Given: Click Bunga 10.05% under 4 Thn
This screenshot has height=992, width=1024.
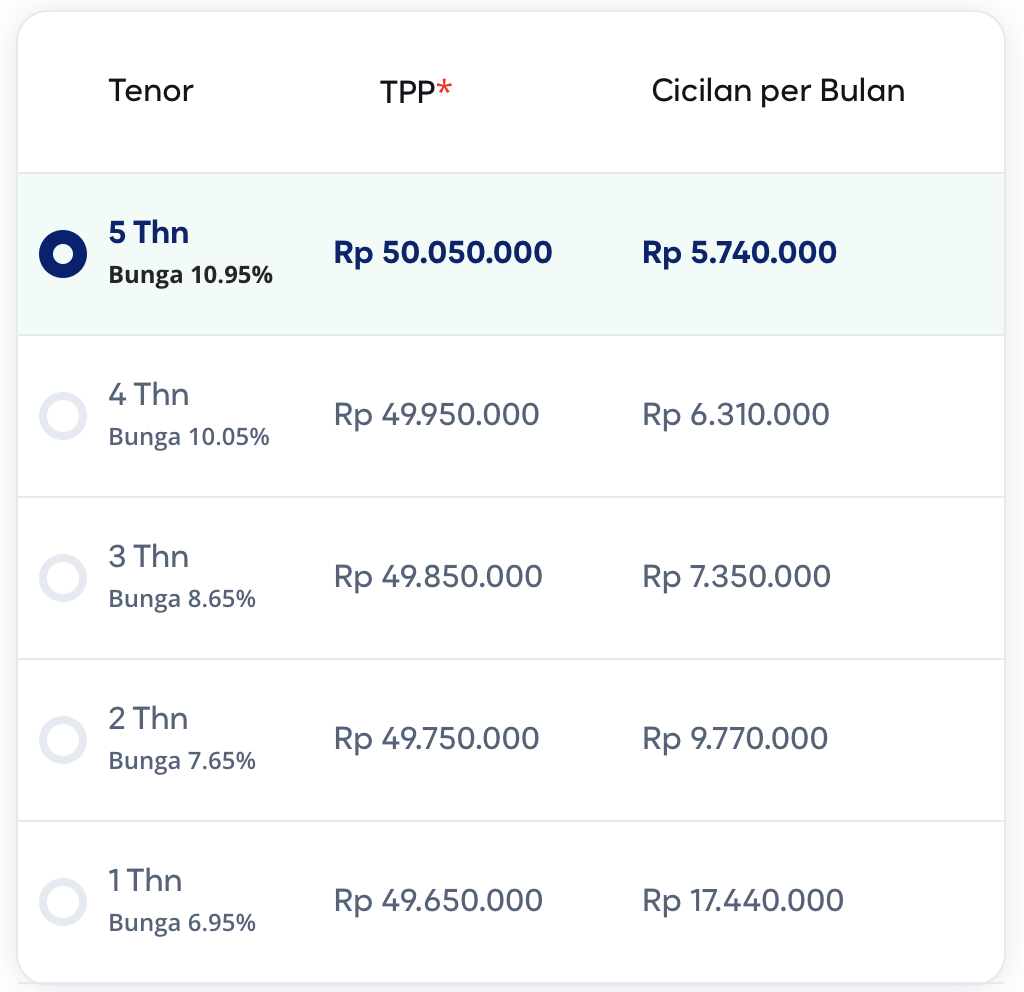Looking at the screenshot, I should point(189,437).
